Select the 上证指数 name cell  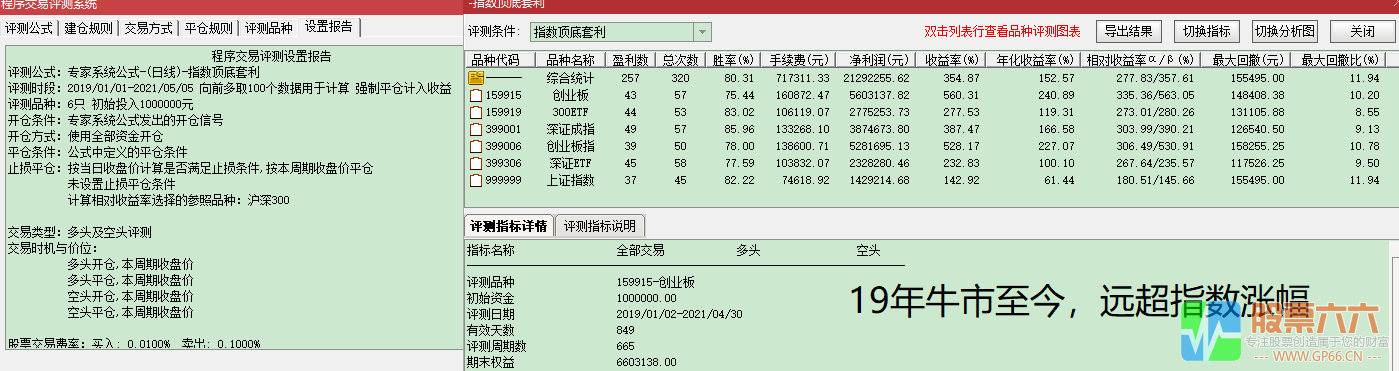pos(570,180)
